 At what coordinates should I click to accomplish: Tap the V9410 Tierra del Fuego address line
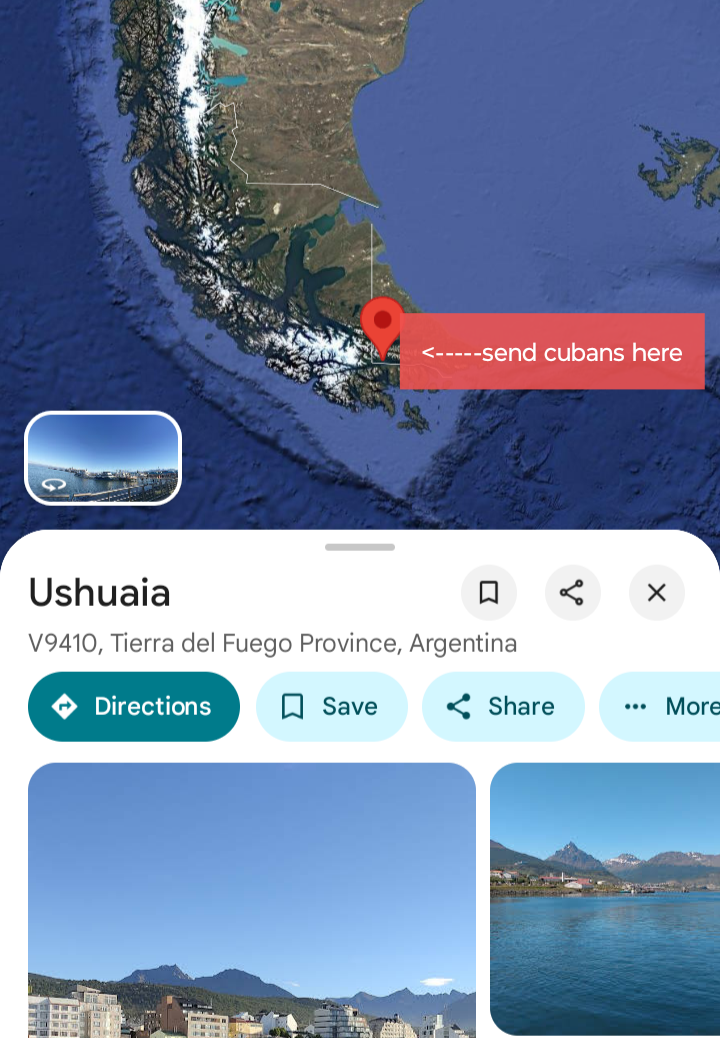point(273,643)
